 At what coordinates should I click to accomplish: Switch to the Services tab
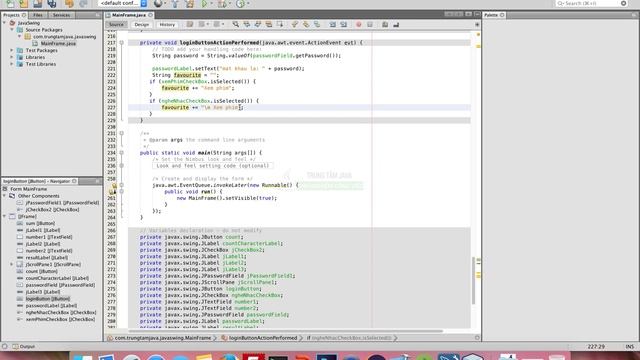61,15
